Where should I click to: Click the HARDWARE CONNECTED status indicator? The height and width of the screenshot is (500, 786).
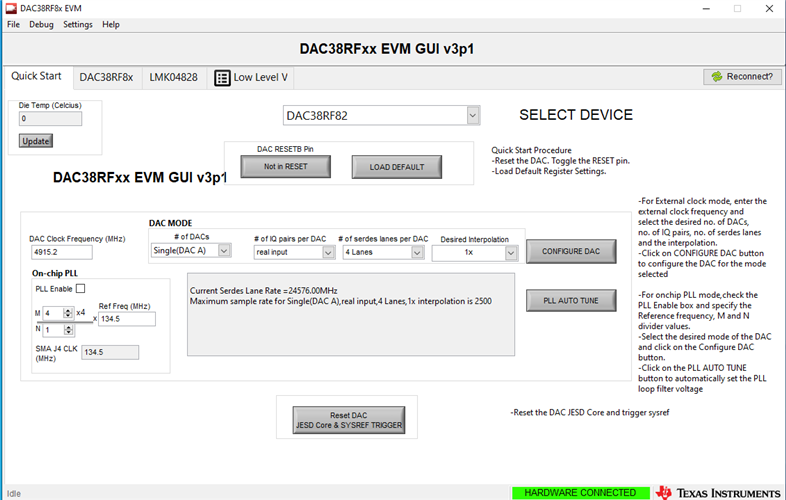point(580,493)
